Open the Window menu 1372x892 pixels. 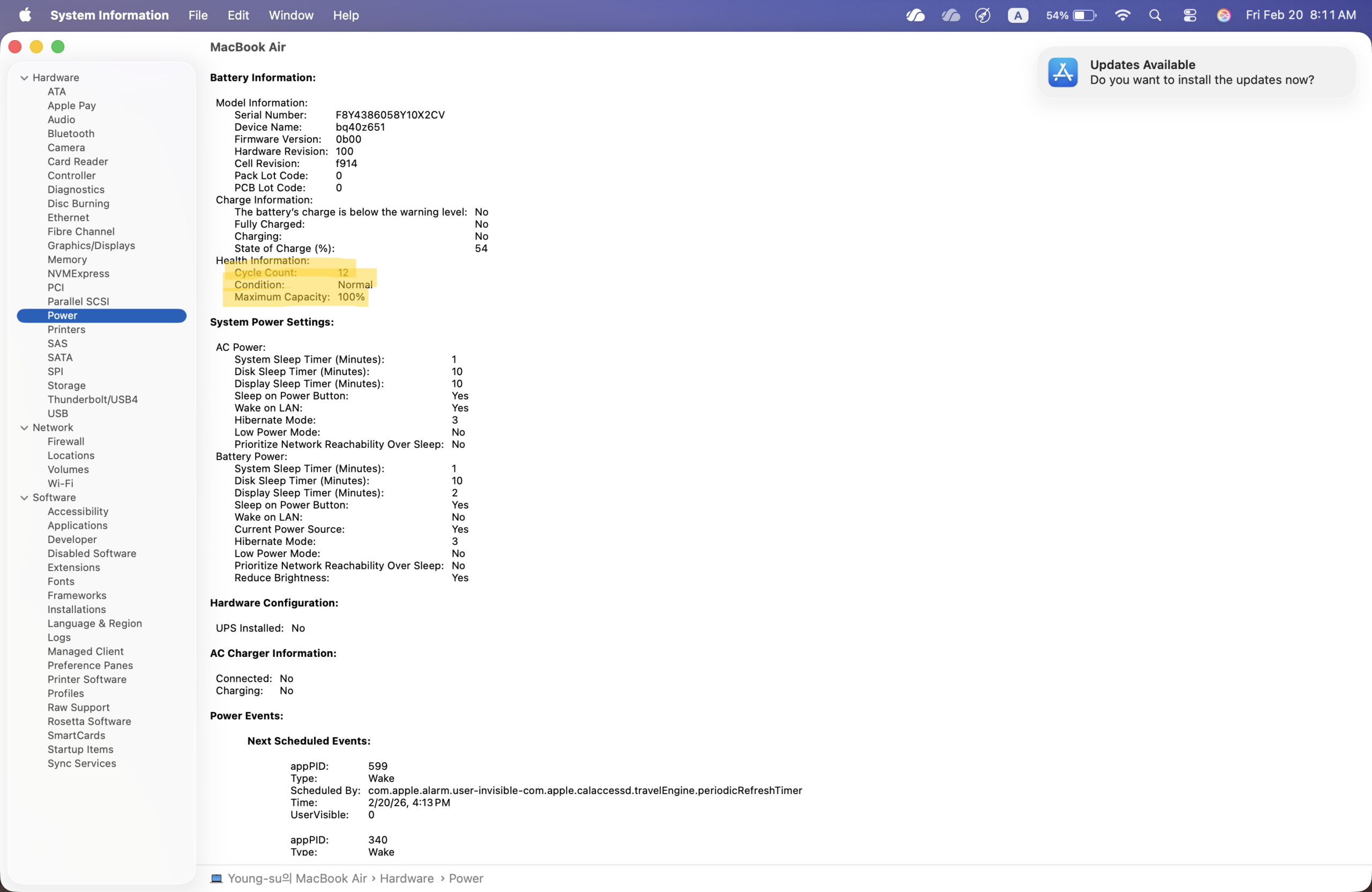tap(290, 15)
